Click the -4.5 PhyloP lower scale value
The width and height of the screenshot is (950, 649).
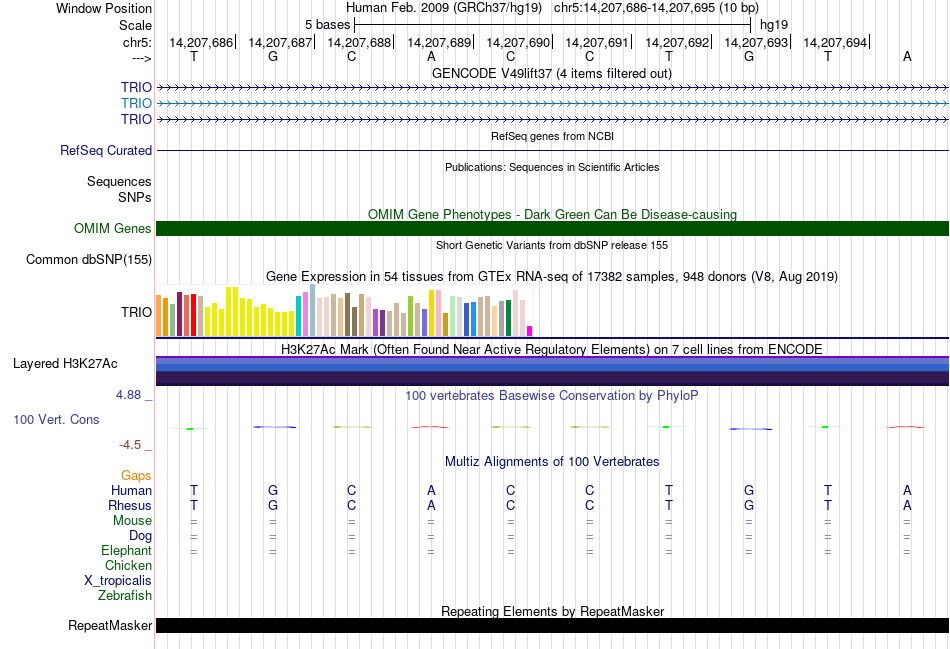[130, 445]
